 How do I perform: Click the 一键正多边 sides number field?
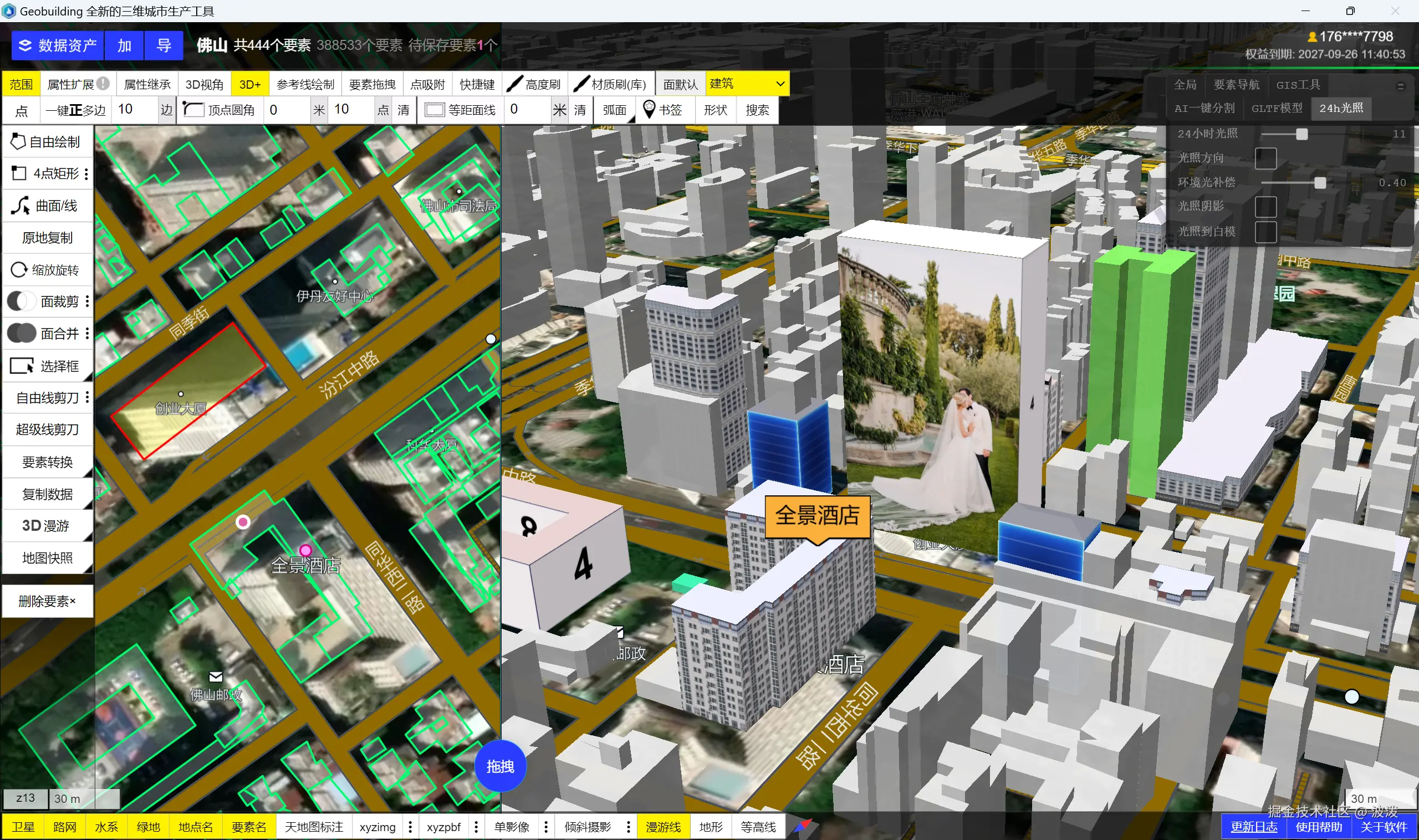(x=135, y=110)
